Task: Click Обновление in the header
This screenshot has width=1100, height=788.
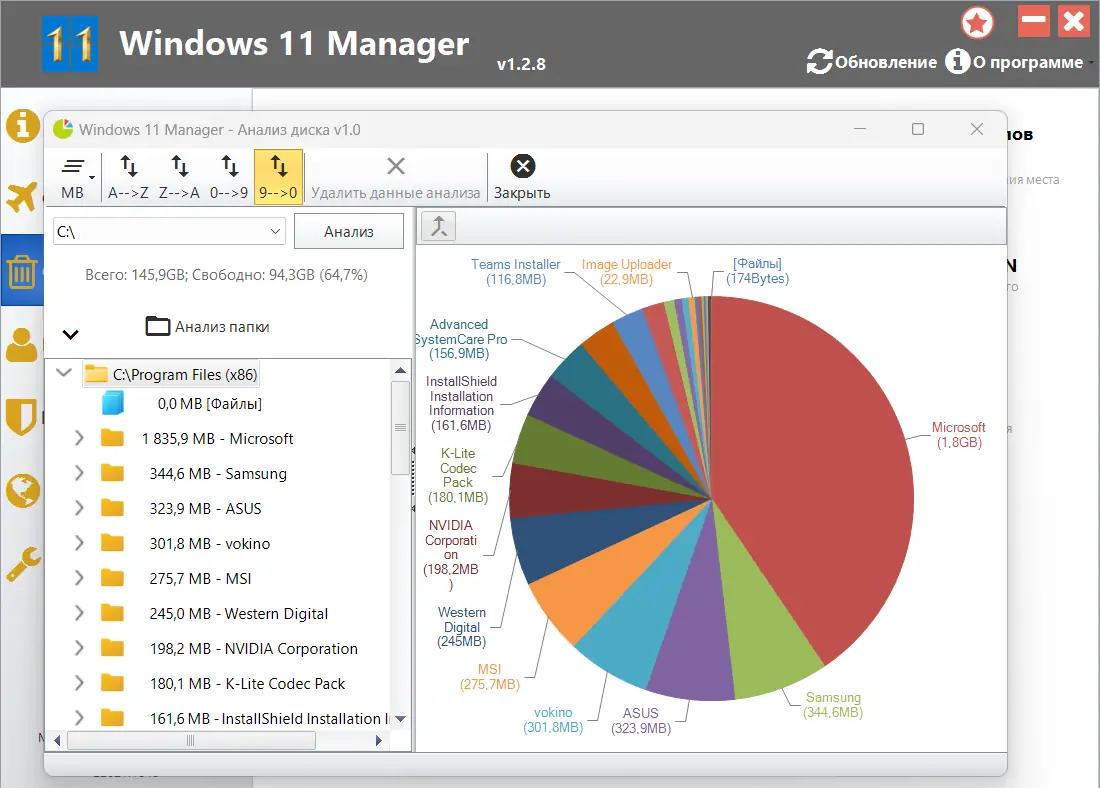Action: (872, 62)
